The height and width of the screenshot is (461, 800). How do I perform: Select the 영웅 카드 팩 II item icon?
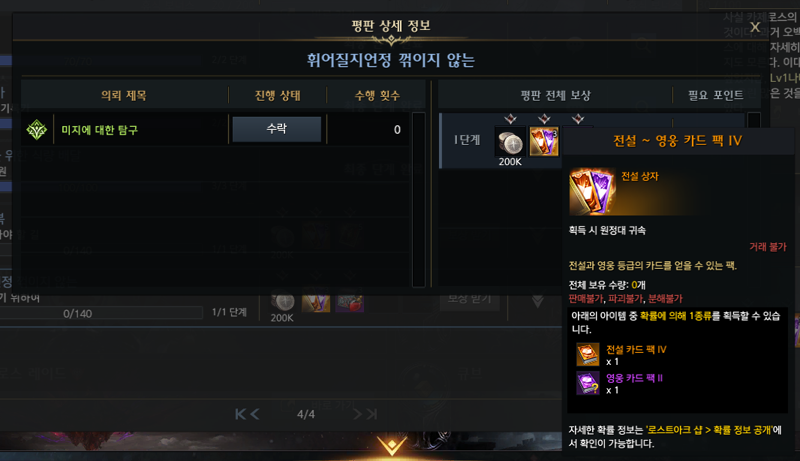tap(587, 383)
